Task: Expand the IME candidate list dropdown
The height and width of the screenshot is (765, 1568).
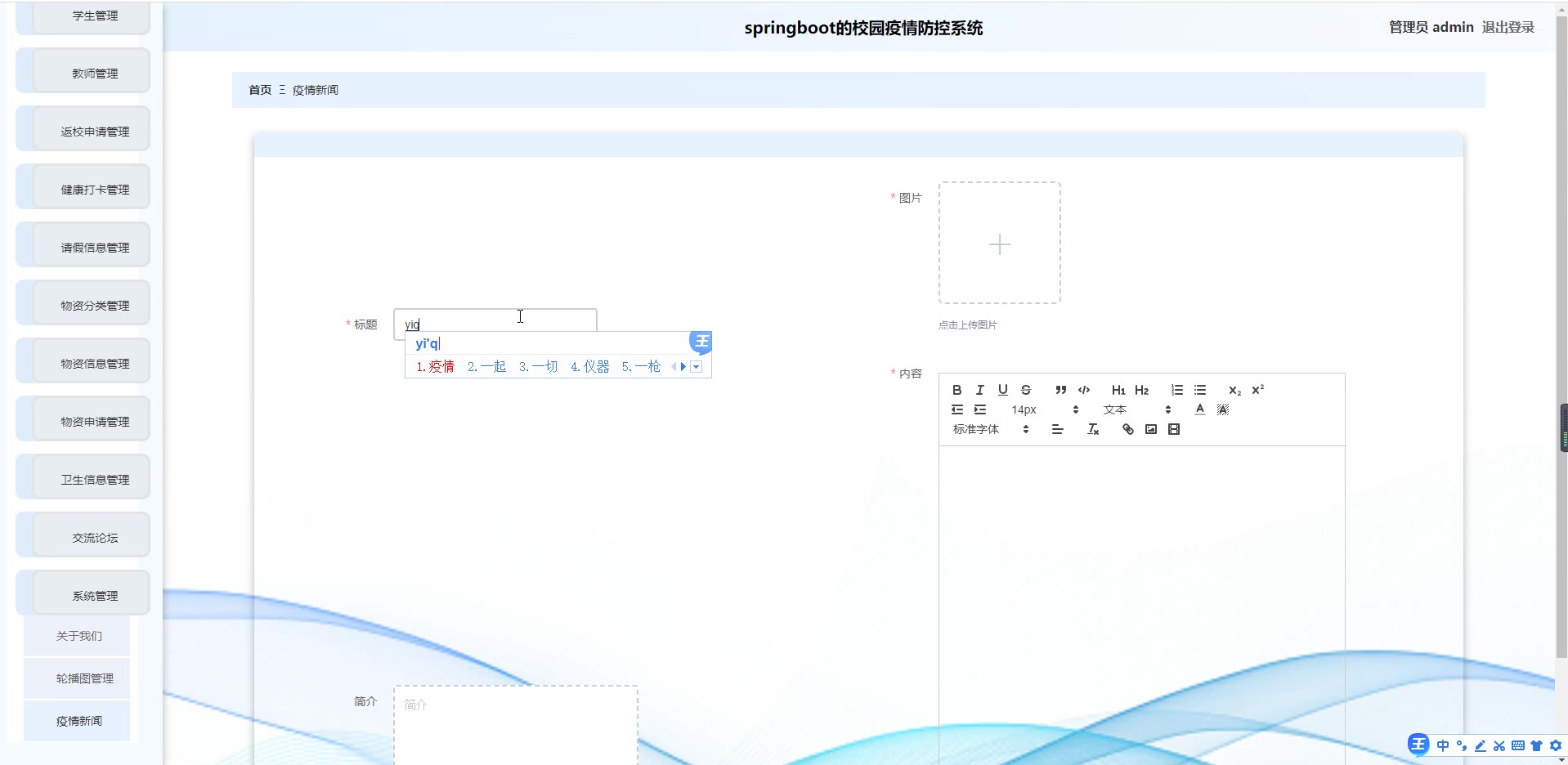Action: [696, 367]
